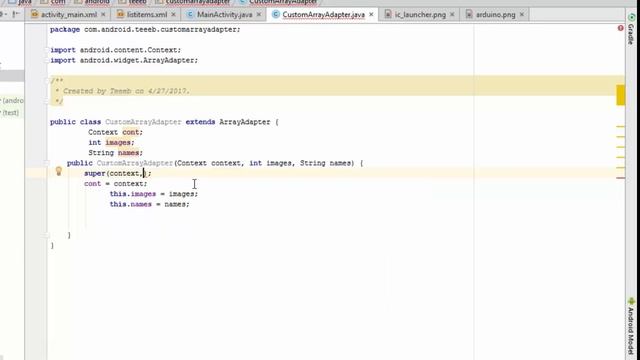Click the image icon on ic_launcher.png tab

(388, 15)
